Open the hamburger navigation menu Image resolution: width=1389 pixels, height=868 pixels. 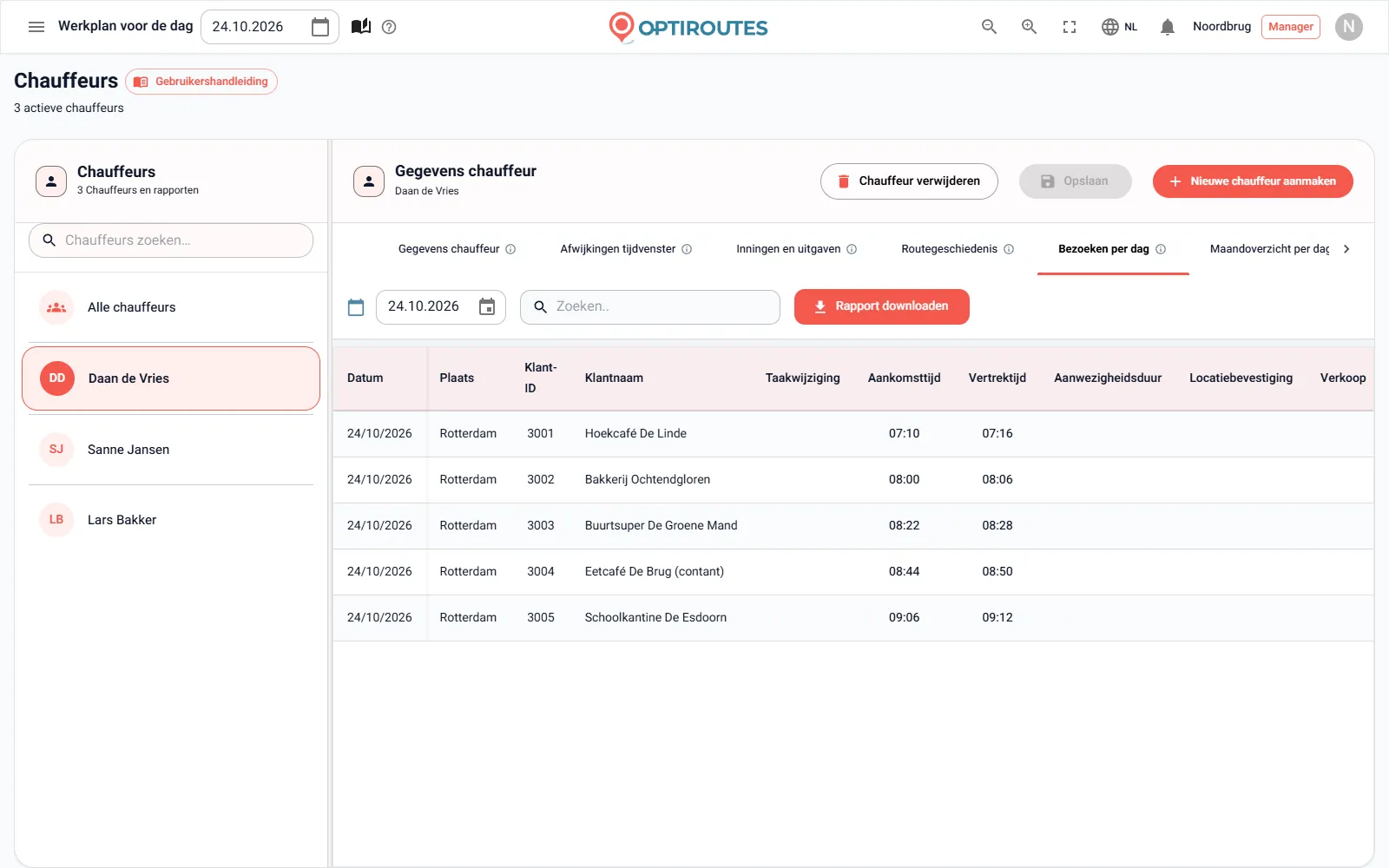pos(36,27)
